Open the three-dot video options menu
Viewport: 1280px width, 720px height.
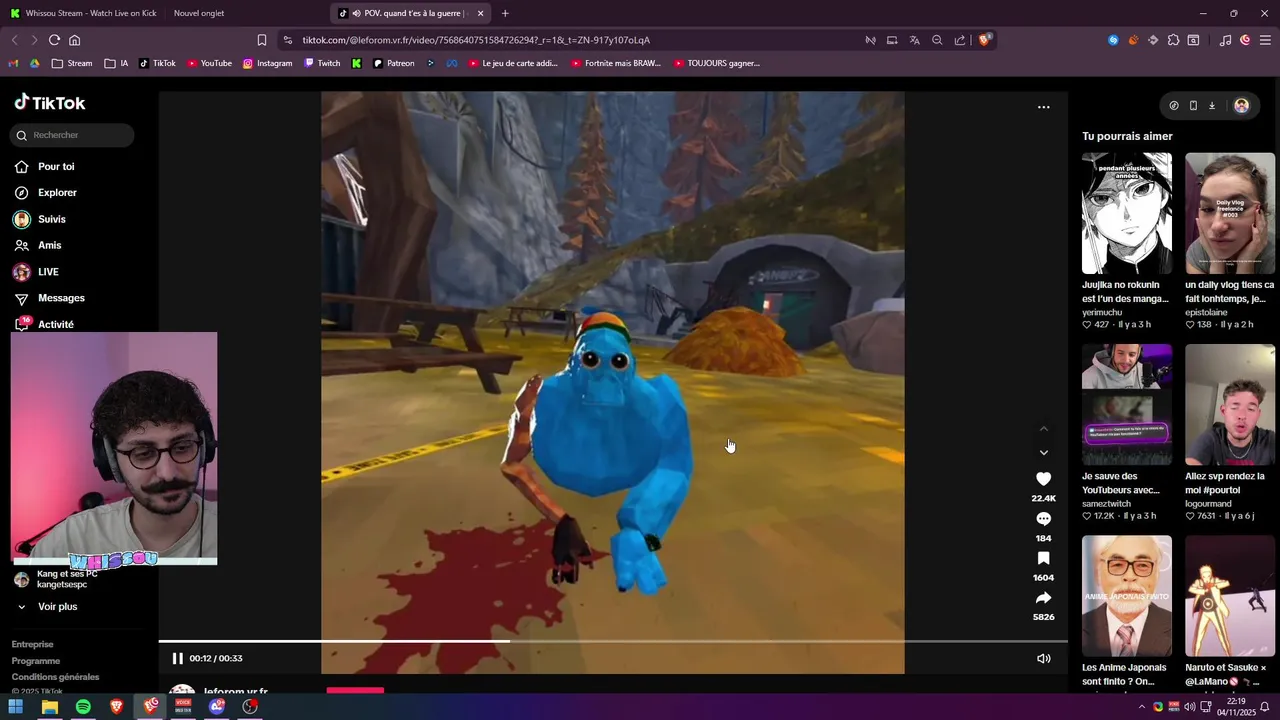1043,107
